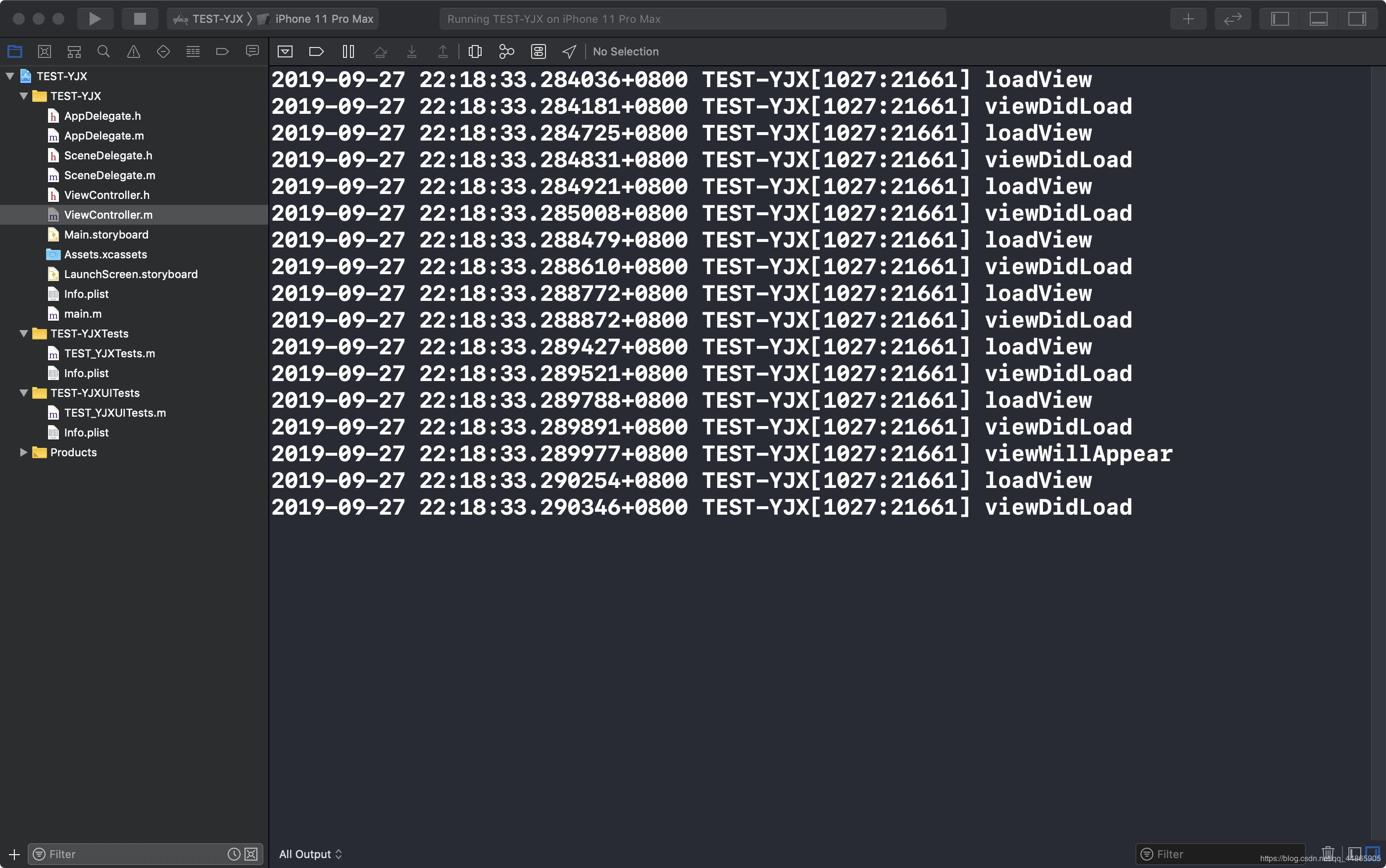Screen dimensions: 1386x868
Task: Toggle the left Navigator panel visibility
Action: pyautogui.click(x=1280, y=19)
